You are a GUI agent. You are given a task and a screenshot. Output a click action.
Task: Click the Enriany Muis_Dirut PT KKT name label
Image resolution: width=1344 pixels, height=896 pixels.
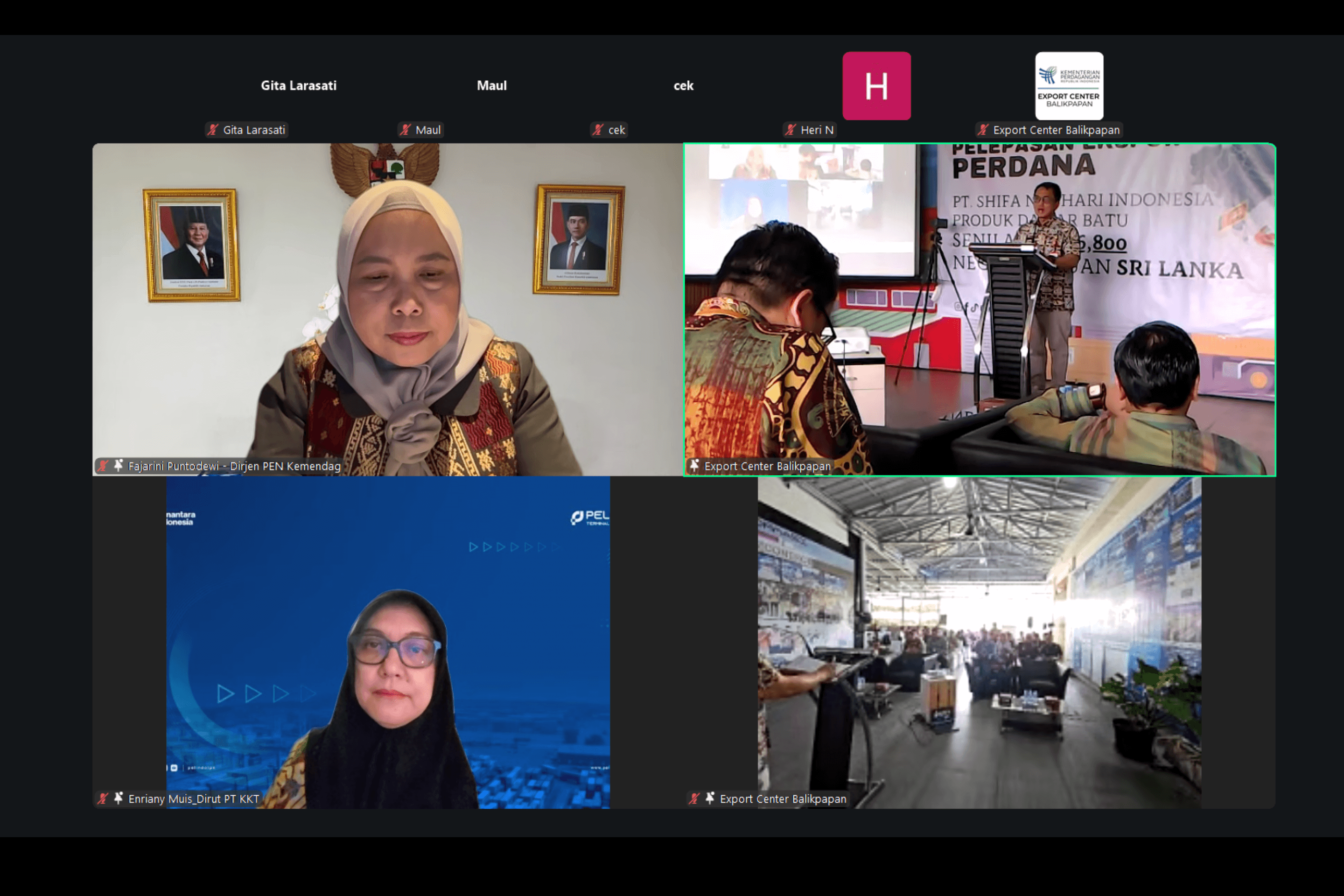click(x=194, y=799)
